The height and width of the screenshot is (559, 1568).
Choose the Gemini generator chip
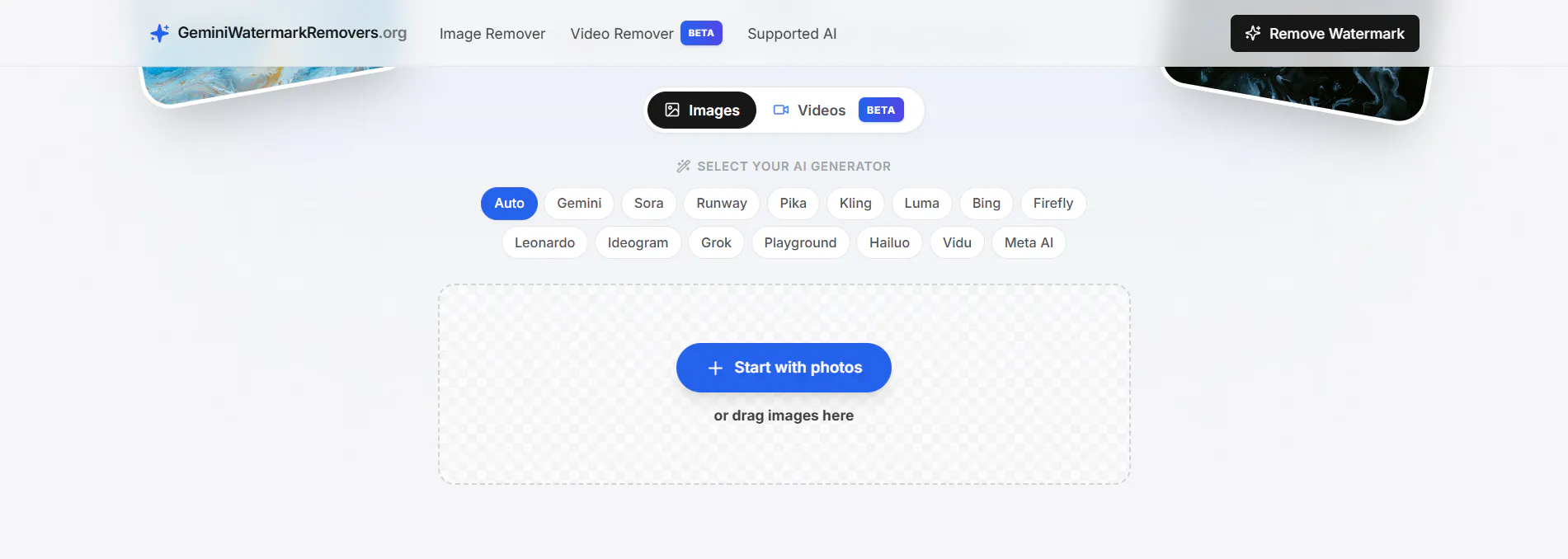point(579,204)
